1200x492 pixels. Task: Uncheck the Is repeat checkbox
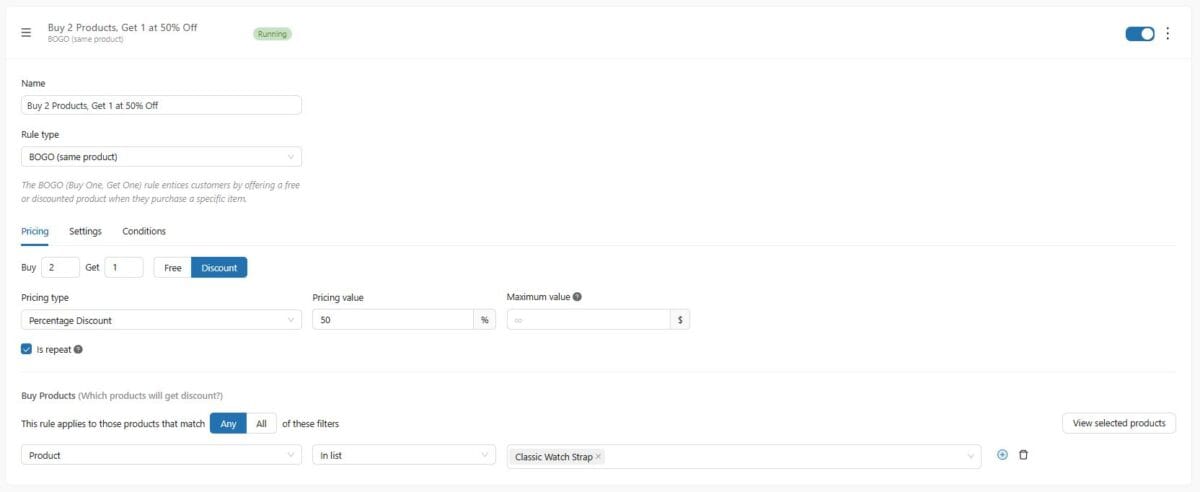pos(26,350)
